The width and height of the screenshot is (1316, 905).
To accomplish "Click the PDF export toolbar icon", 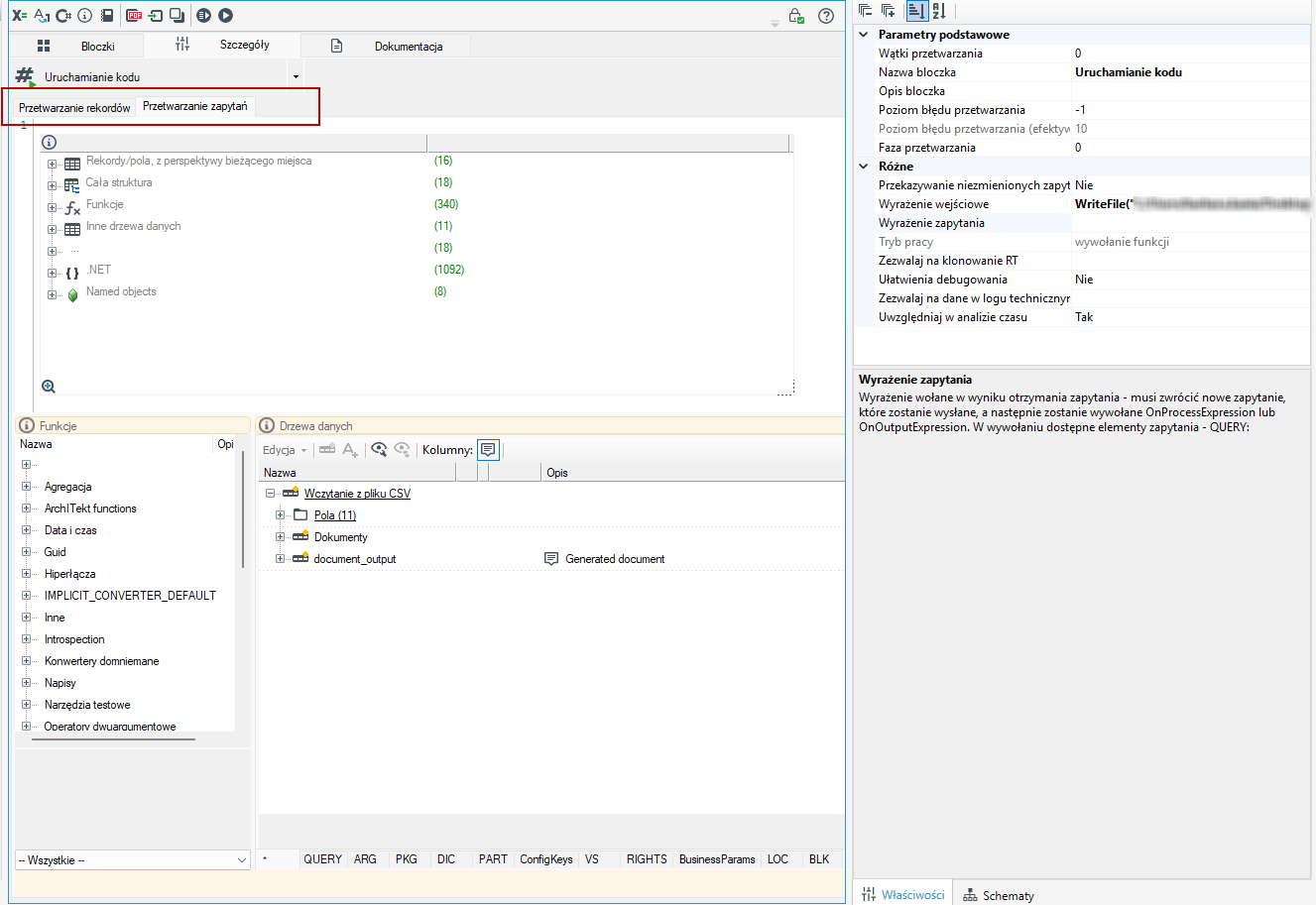I will 134,15.
